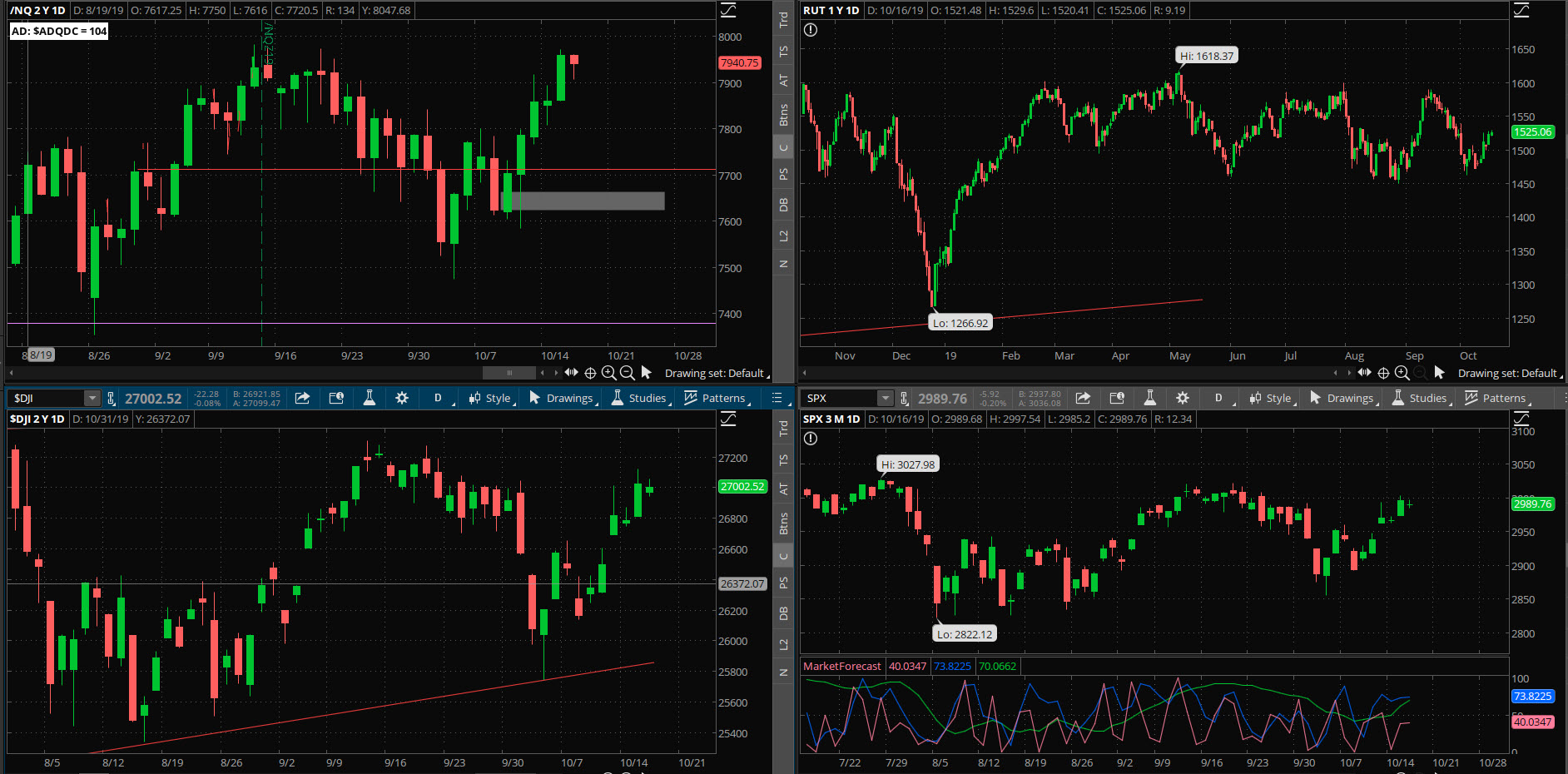
Task: Click left scroll arrow under /NQ chart
Action: click(12, 373)
